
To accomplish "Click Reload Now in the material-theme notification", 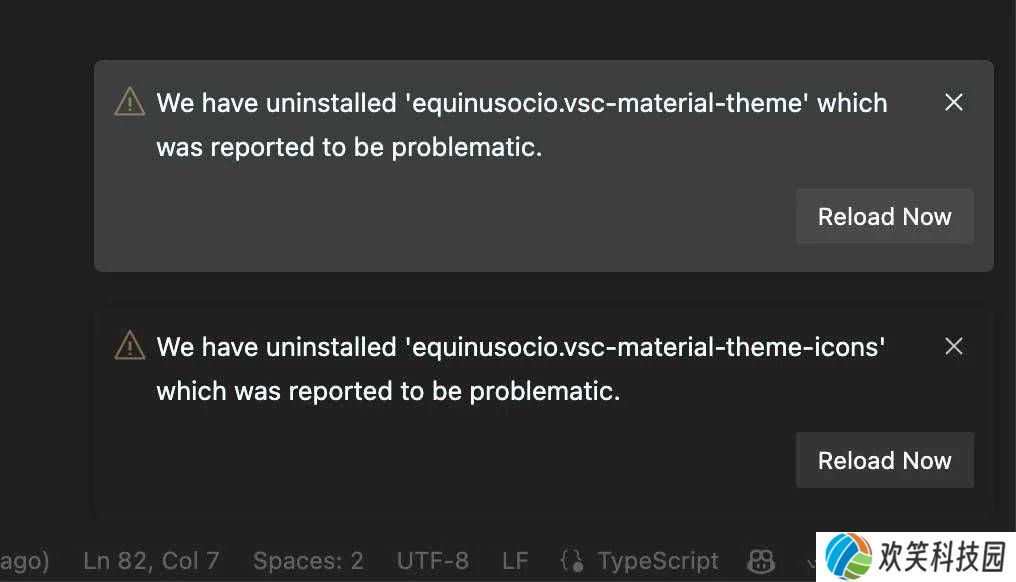I will 884,216.
